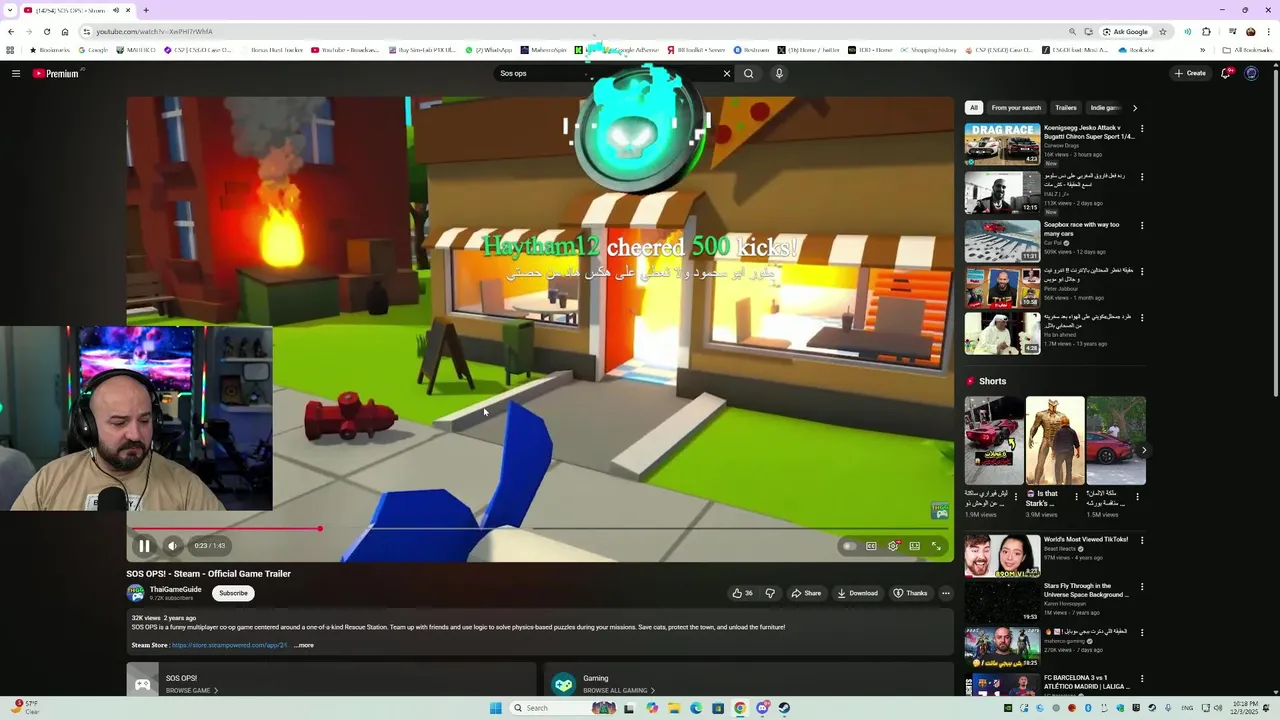Select the 'All' filter chip

point(974,108)
